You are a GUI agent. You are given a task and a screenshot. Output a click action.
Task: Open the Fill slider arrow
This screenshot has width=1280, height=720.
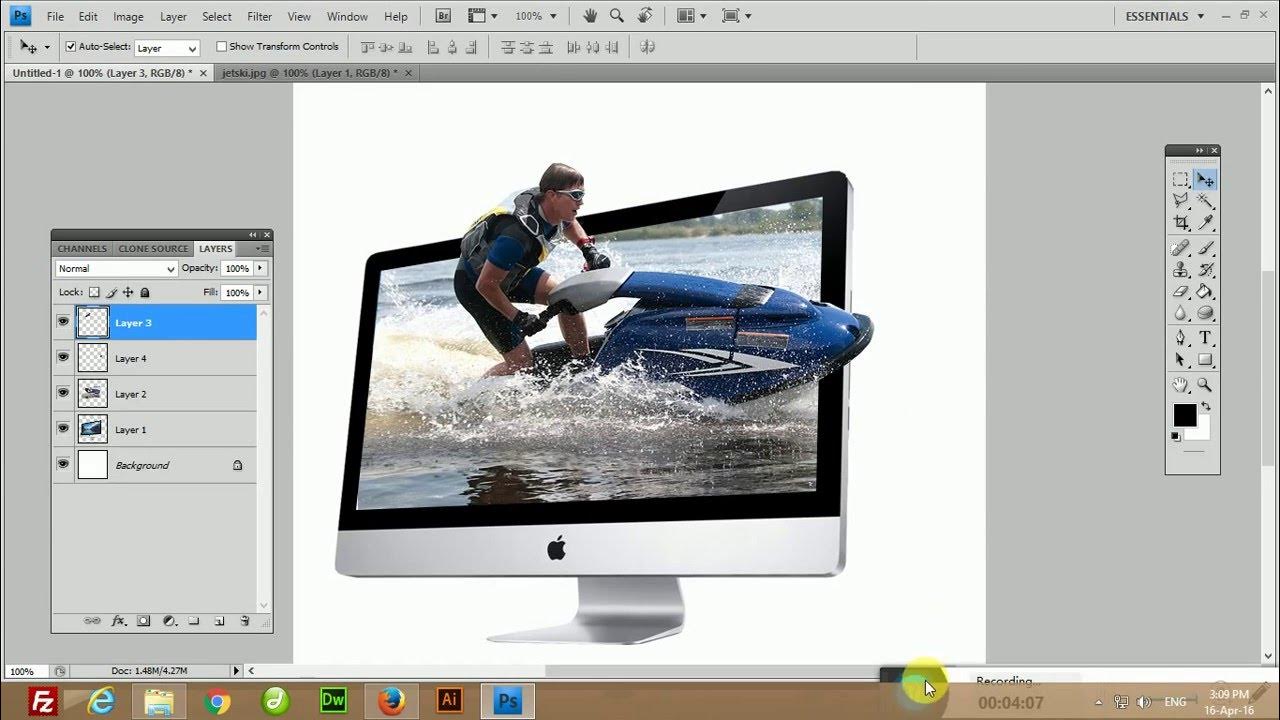pyautogui.click(x=260, y=293)
